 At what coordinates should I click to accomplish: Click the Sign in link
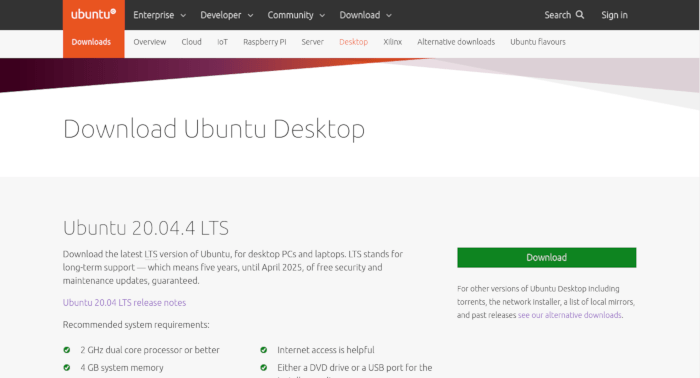point(614,15)
